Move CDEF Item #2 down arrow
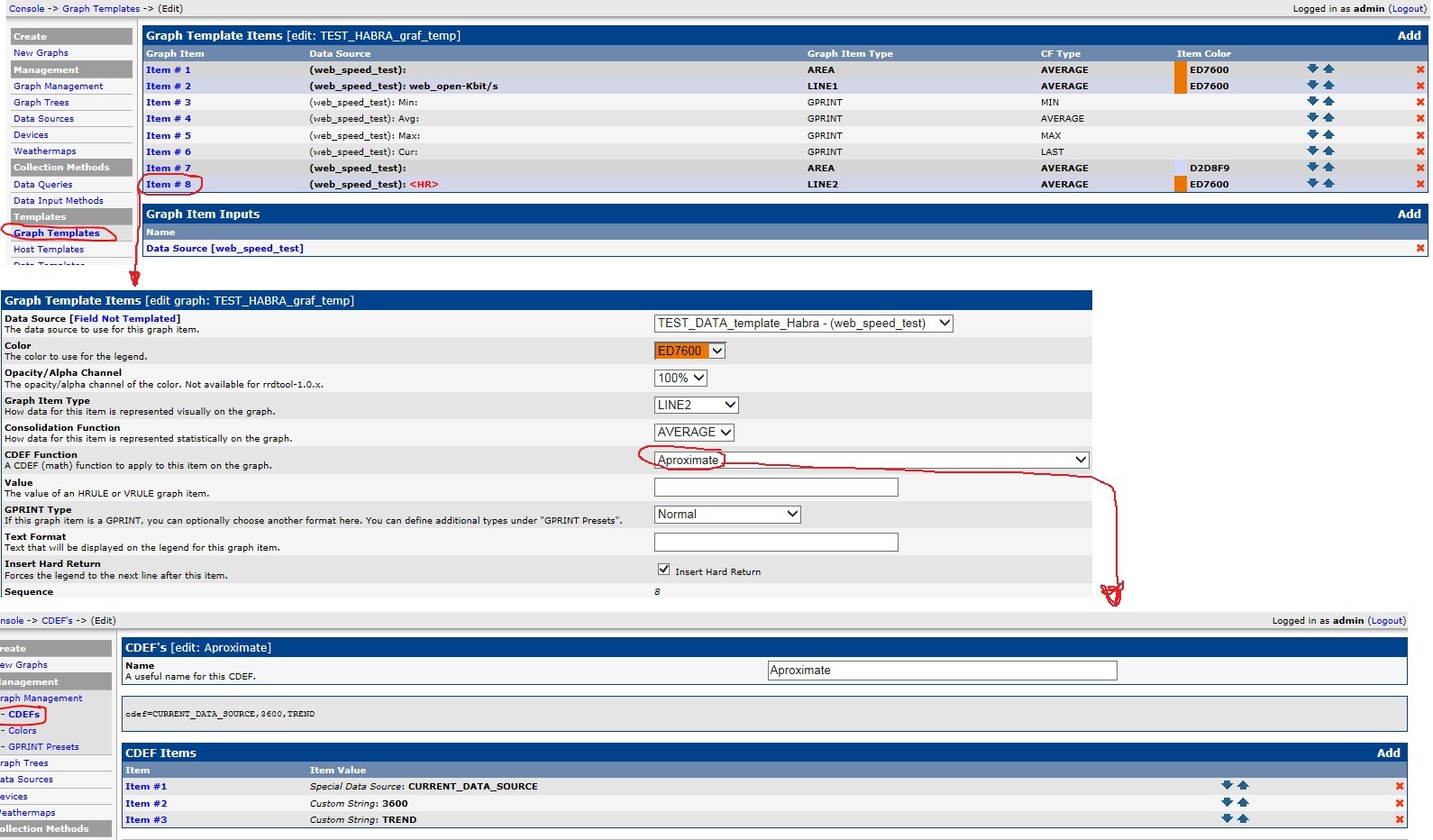 1227,802
